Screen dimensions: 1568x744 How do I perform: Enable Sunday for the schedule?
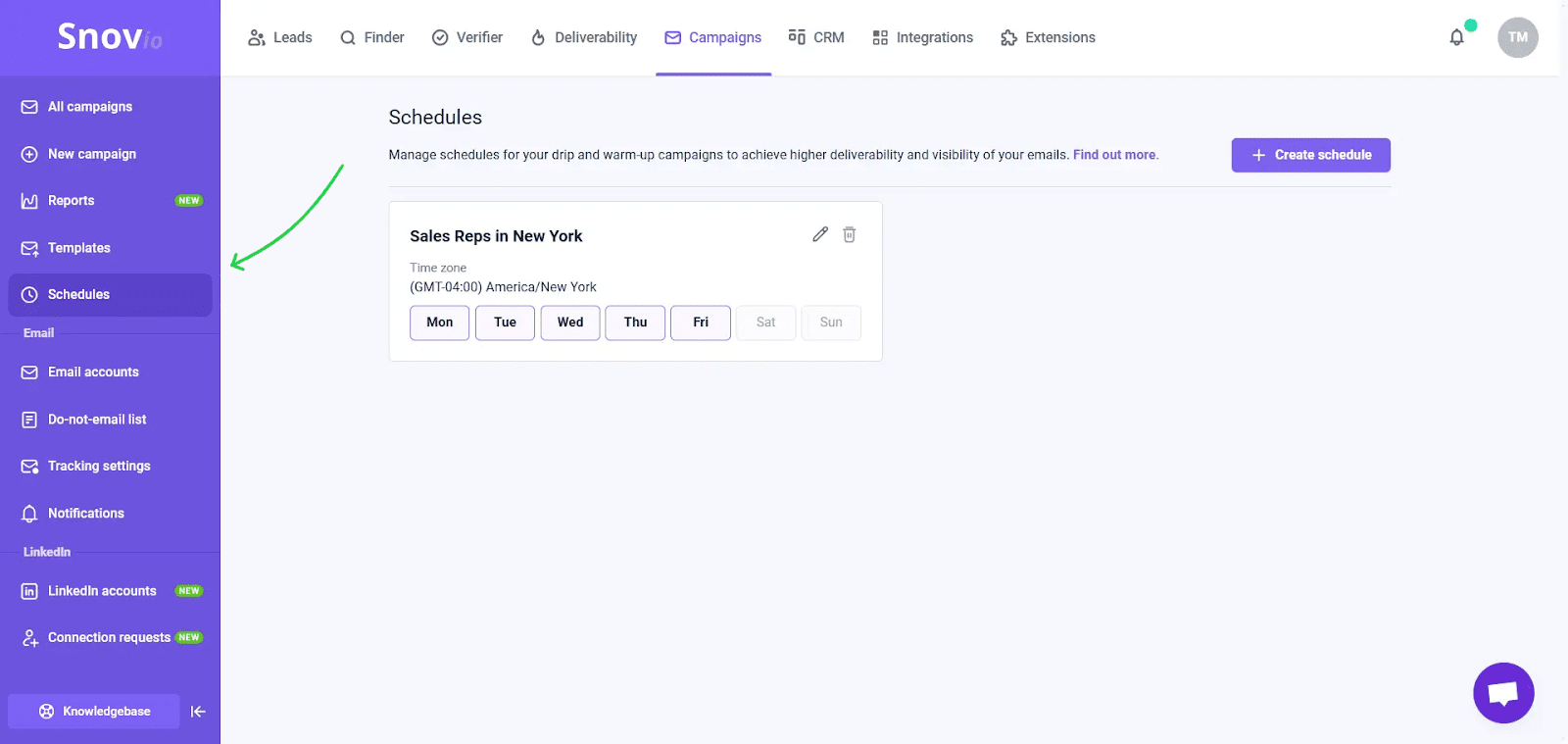coord(831,322)
